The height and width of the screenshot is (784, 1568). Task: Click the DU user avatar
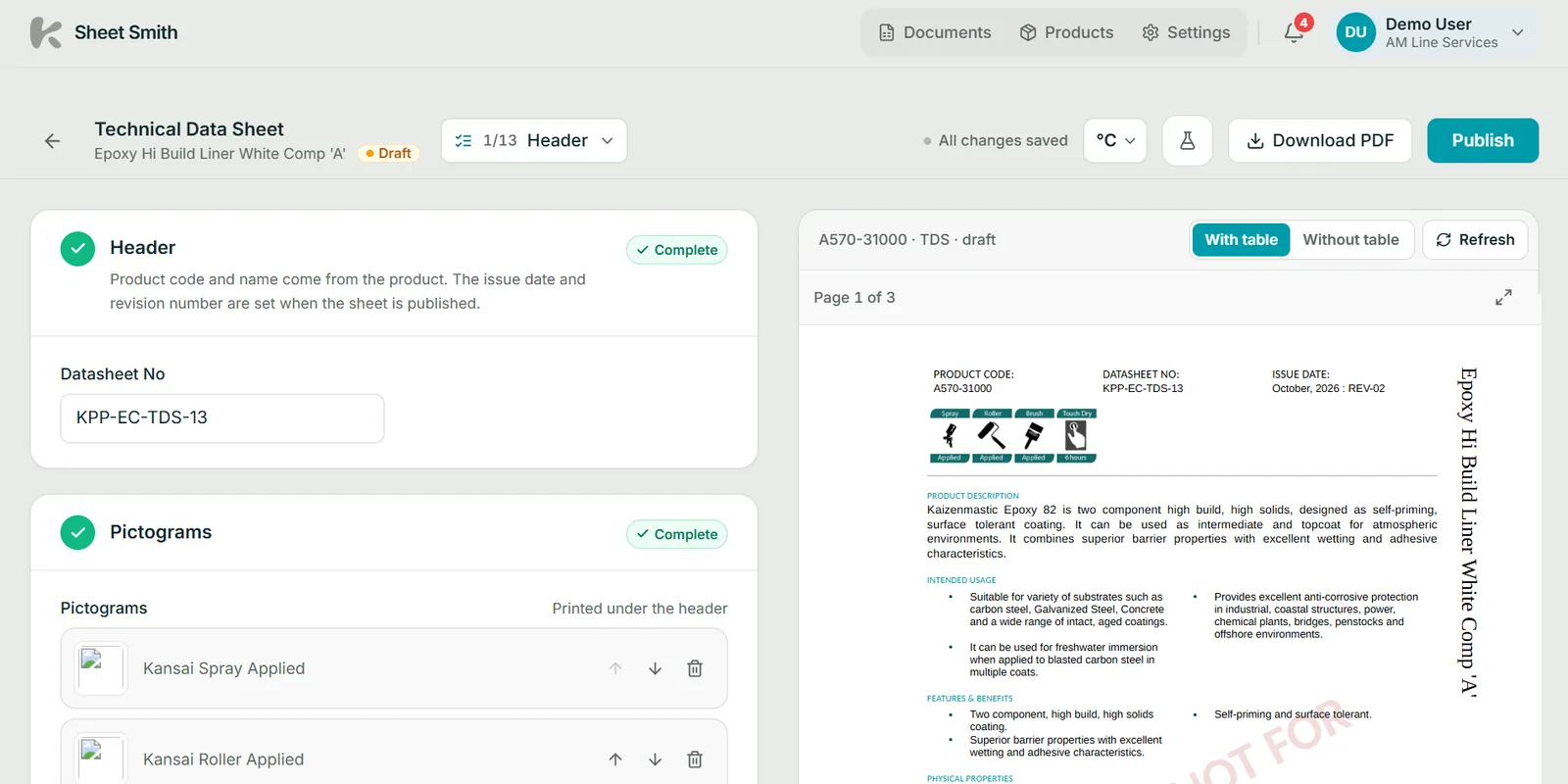pyautogui.click(x=1355, y=32)
